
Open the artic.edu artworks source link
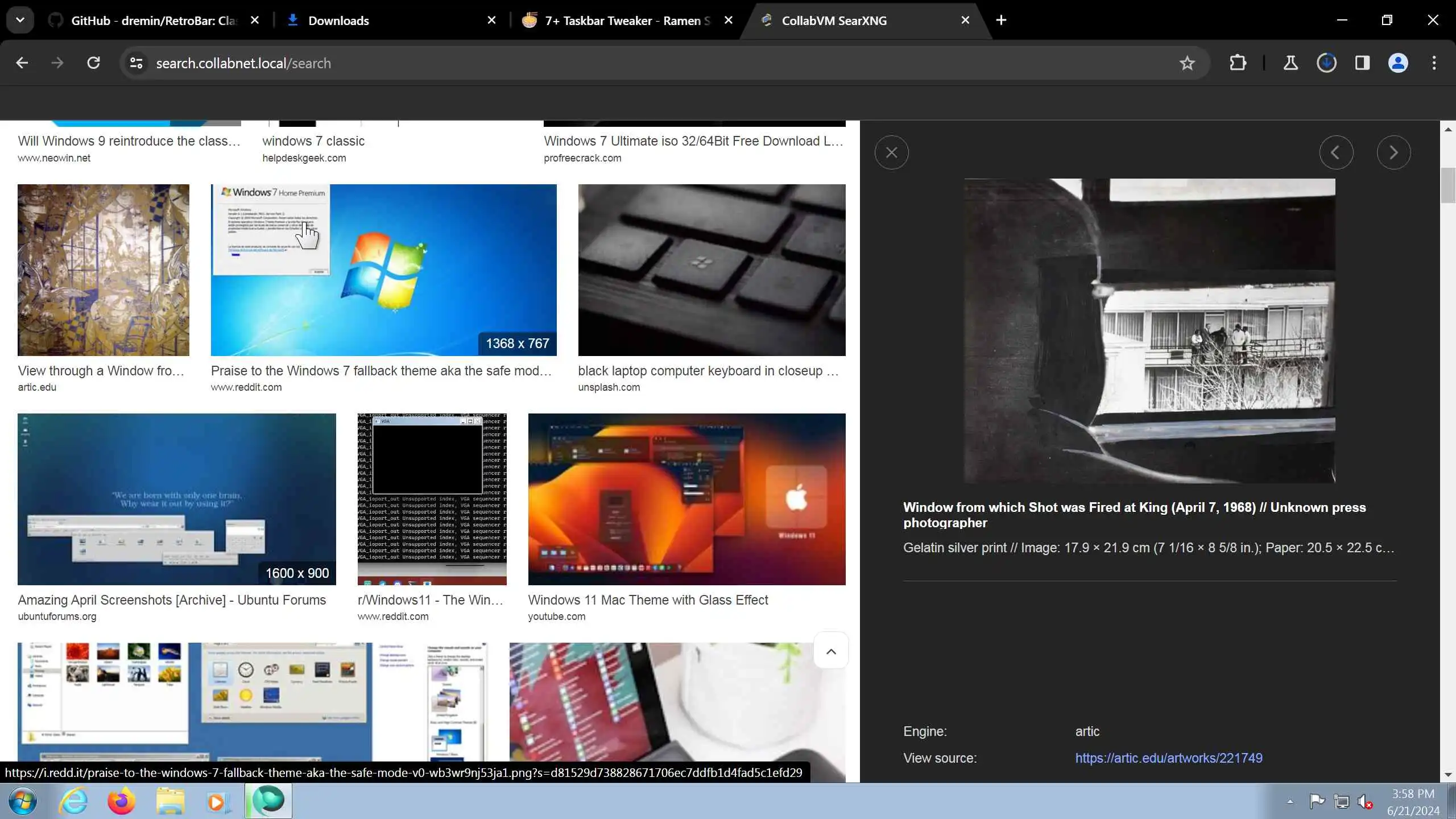tap(1168, 758)
